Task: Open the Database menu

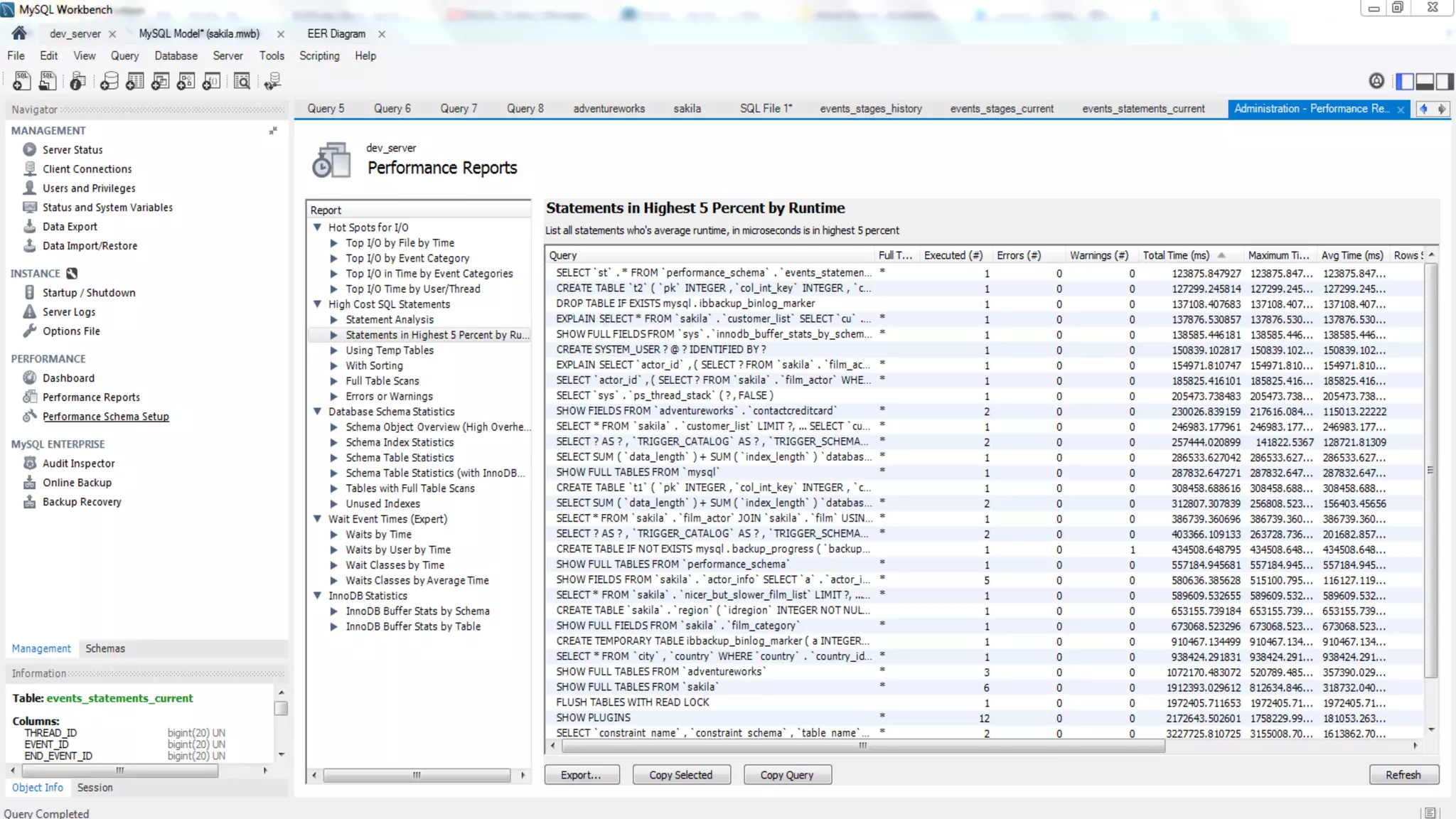Action: point(176,55)
